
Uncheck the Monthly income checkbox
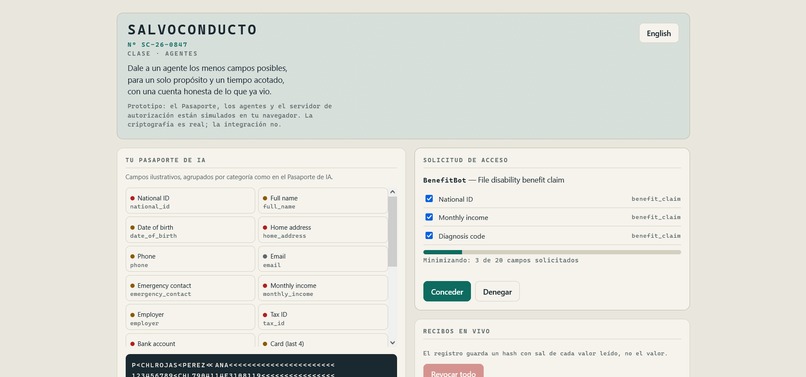click(429, 217)
